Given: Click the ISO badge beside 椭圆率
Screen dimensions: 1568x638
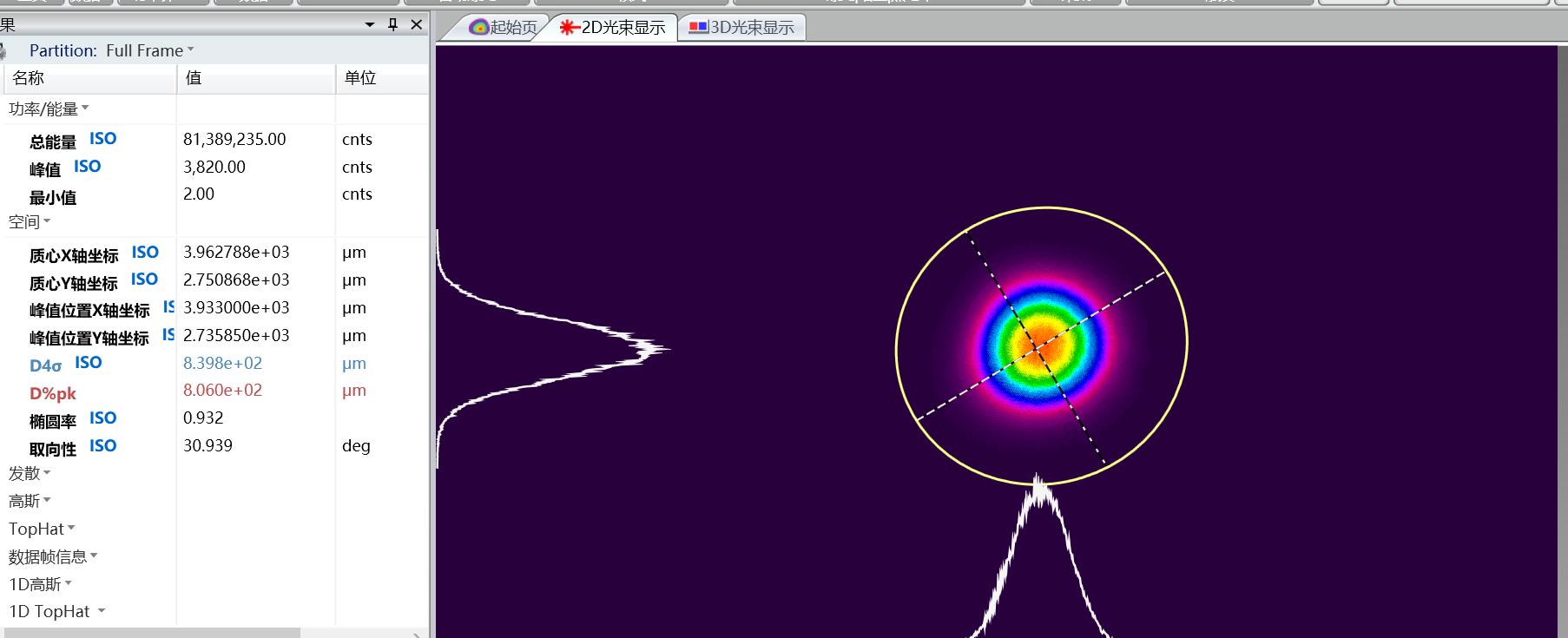Looking at the screenshot, I should point(102,418).
